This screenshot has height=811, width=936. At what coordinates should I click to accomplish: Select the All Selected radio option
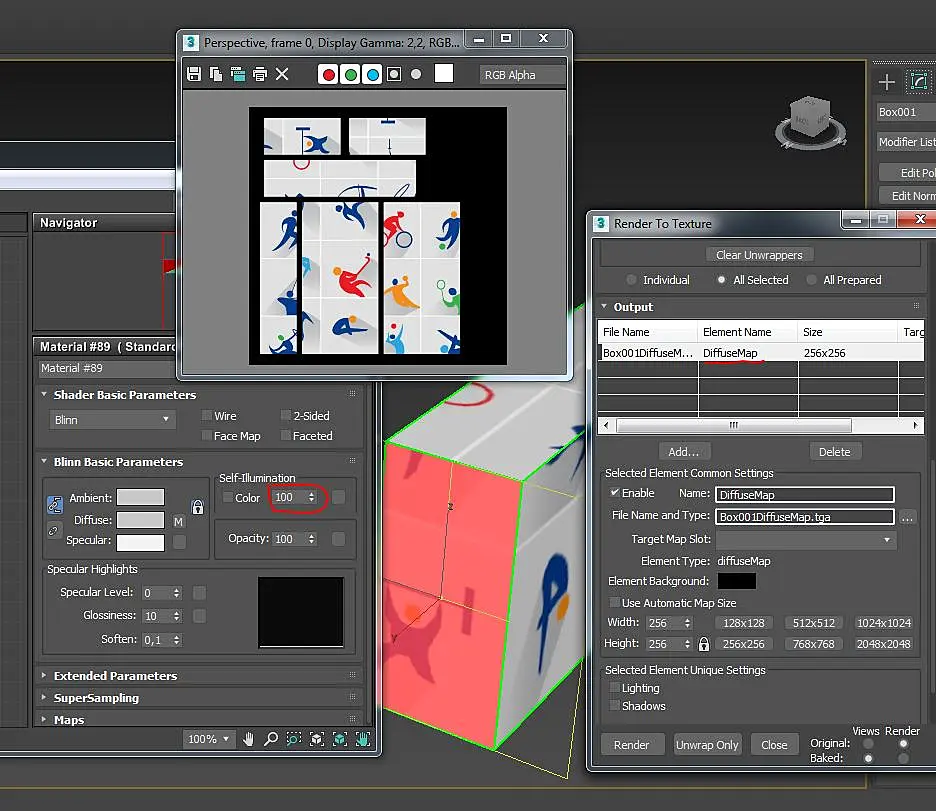pyautogui.click(x=721, y=280)
